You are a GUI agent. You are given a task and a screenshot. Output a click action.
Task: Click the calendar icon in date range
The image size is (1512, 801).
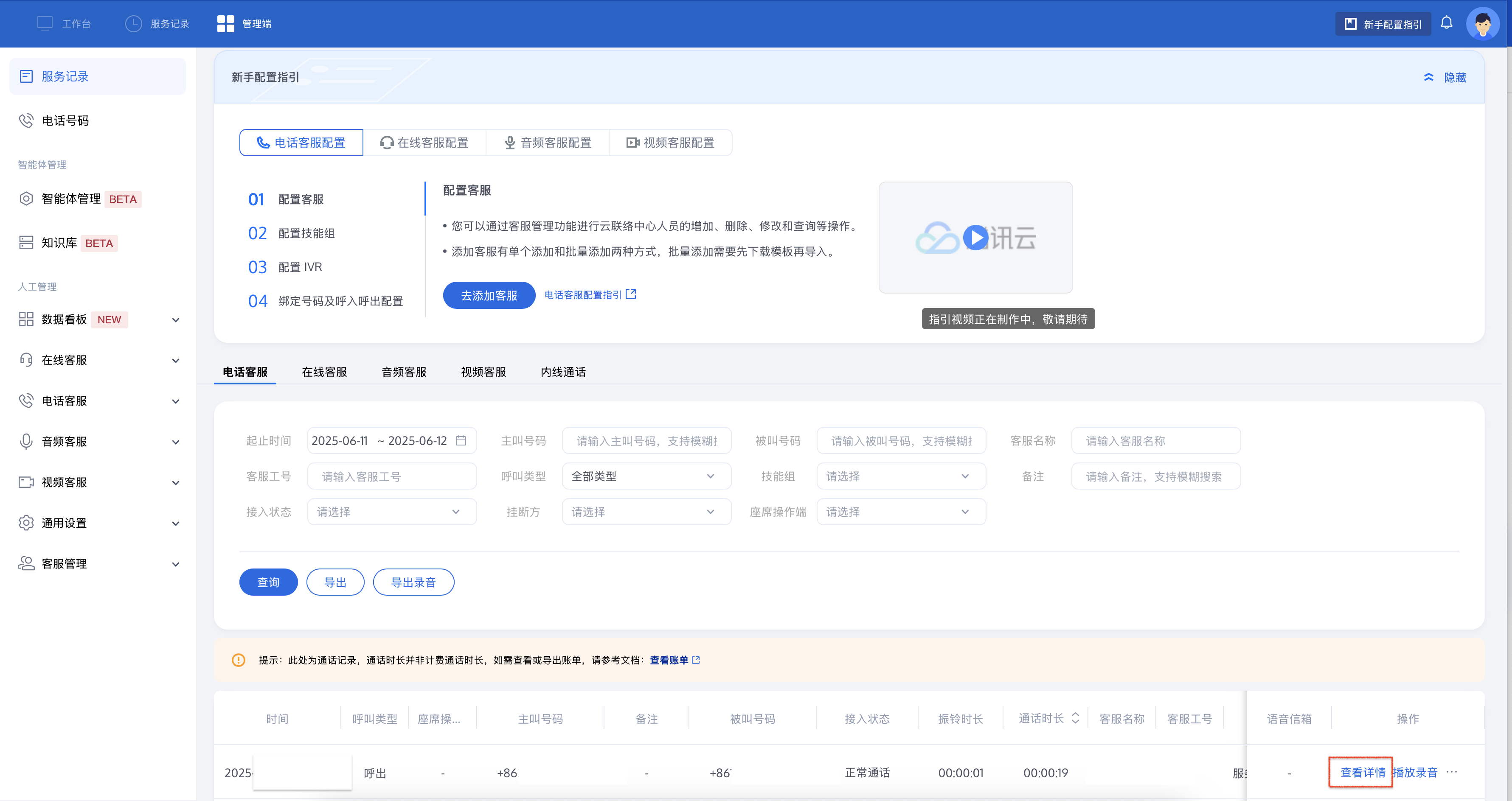[x=461, y=440]
